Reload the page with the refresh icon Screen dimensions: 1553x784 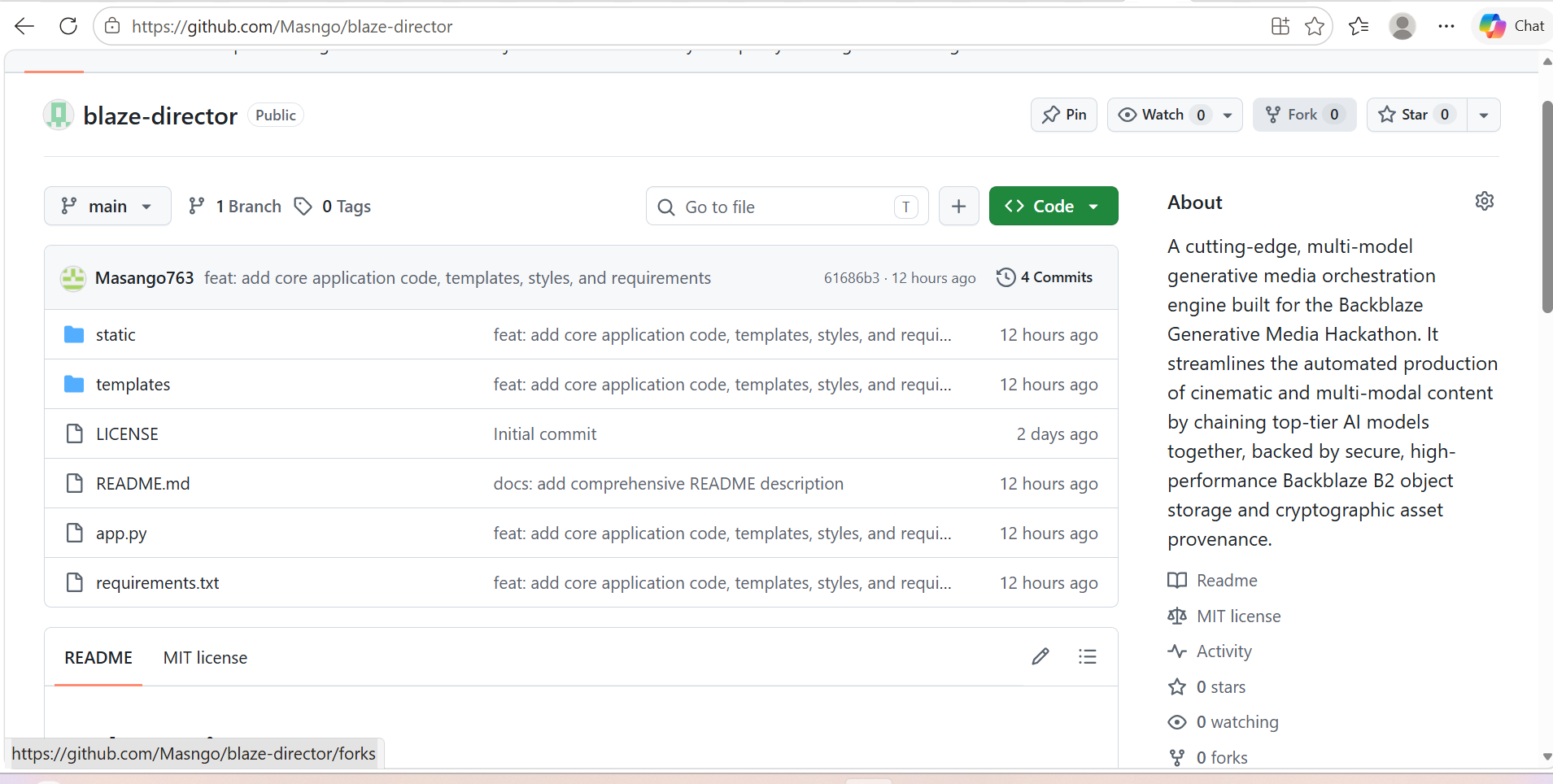pos(68,26)
